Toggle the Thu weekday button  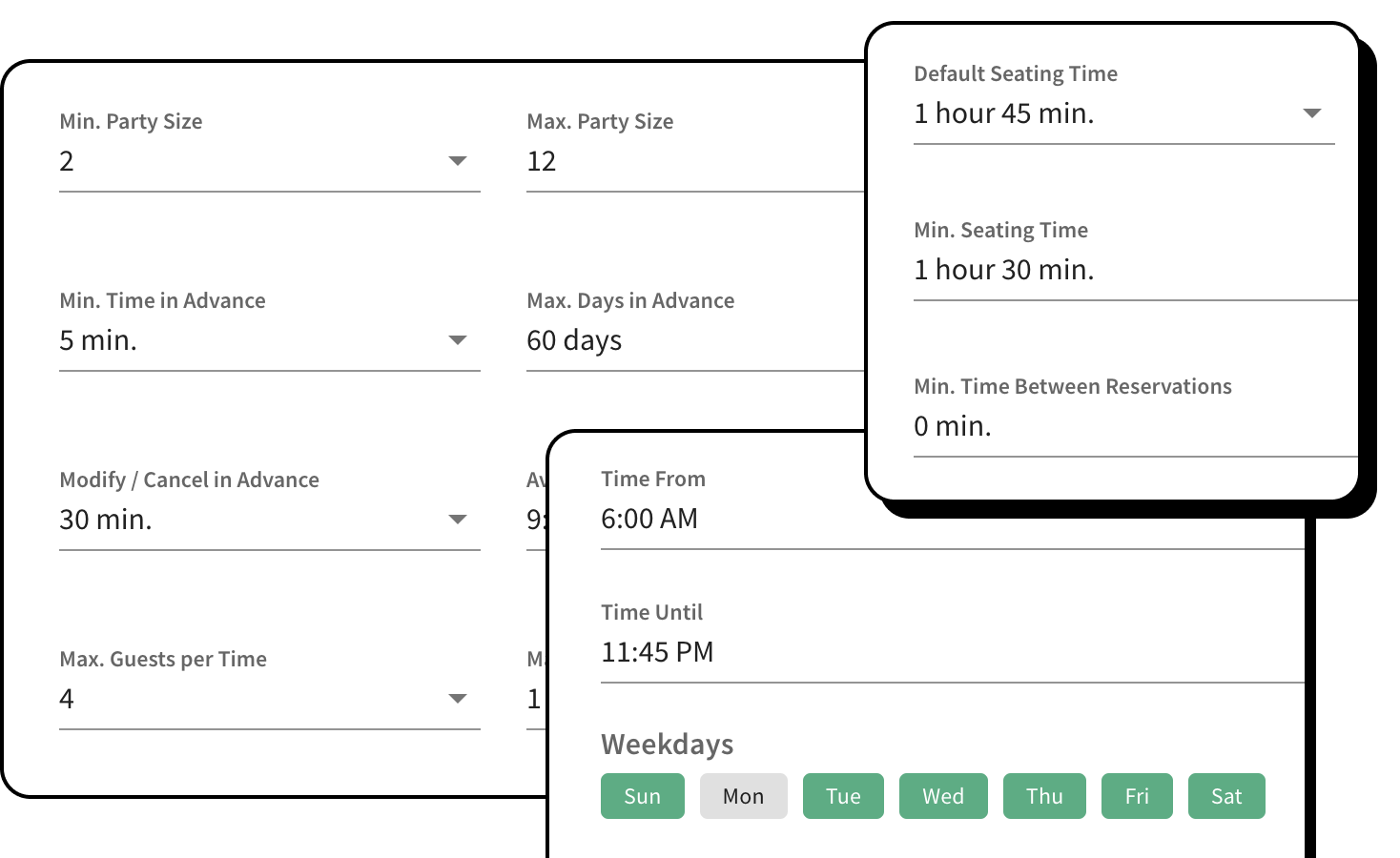pos(1044,796)
